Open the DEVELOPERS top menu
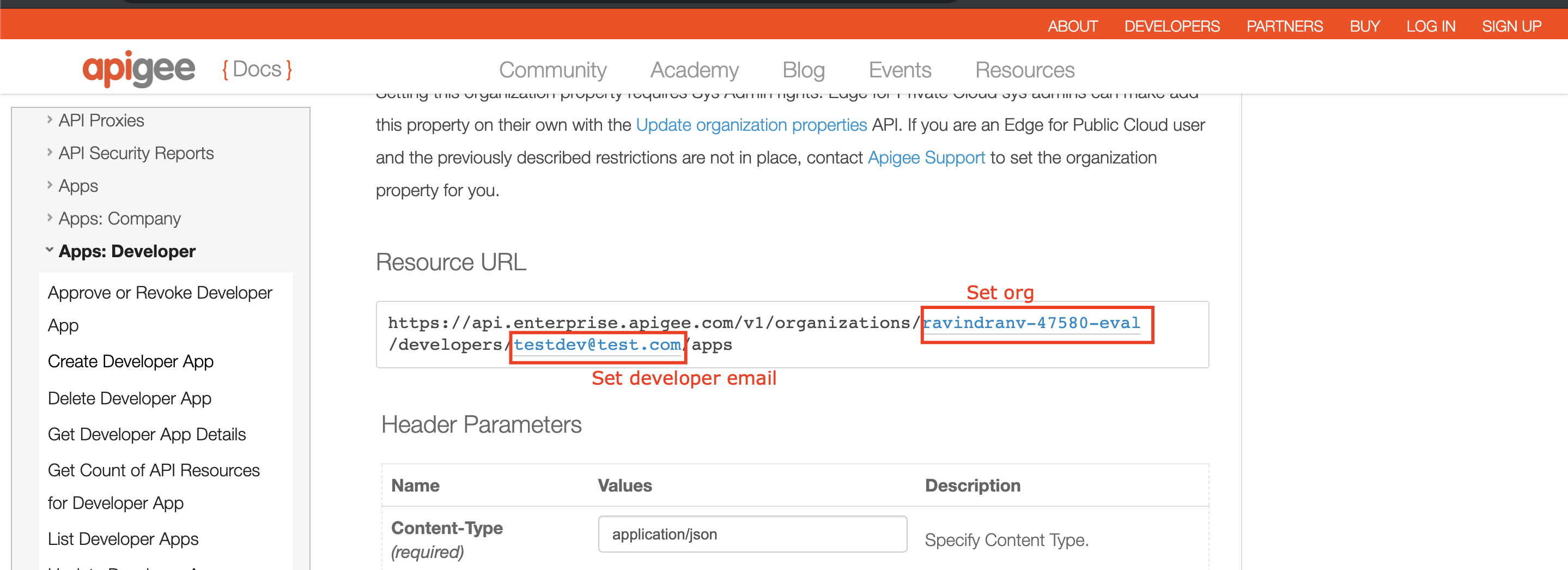Image resolution: width=1568 pixels, height=570 pixels. [x=1172, y=26]
